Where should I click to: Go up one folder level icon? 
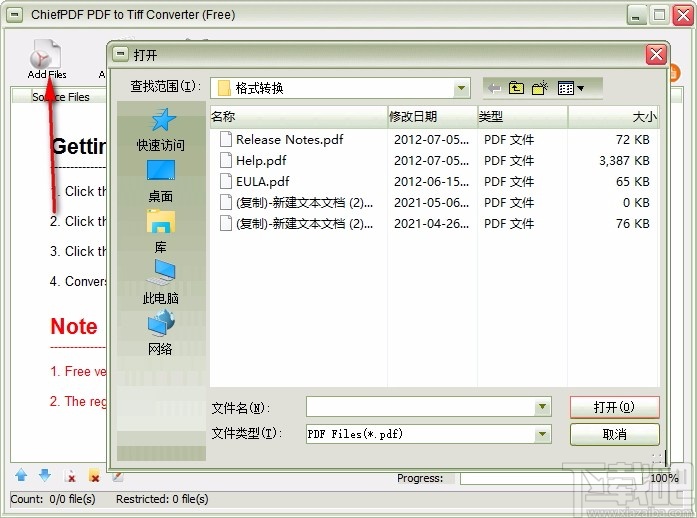(516, 88)
